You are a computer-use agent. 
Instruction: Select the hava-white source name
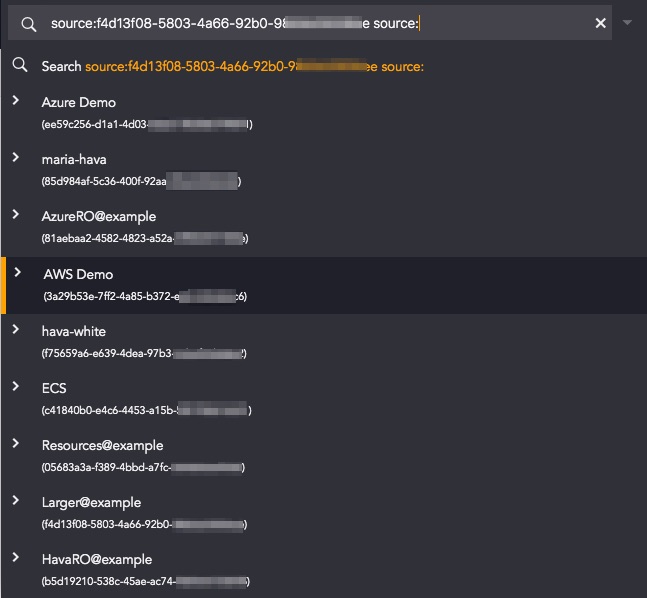click(73, 331)
